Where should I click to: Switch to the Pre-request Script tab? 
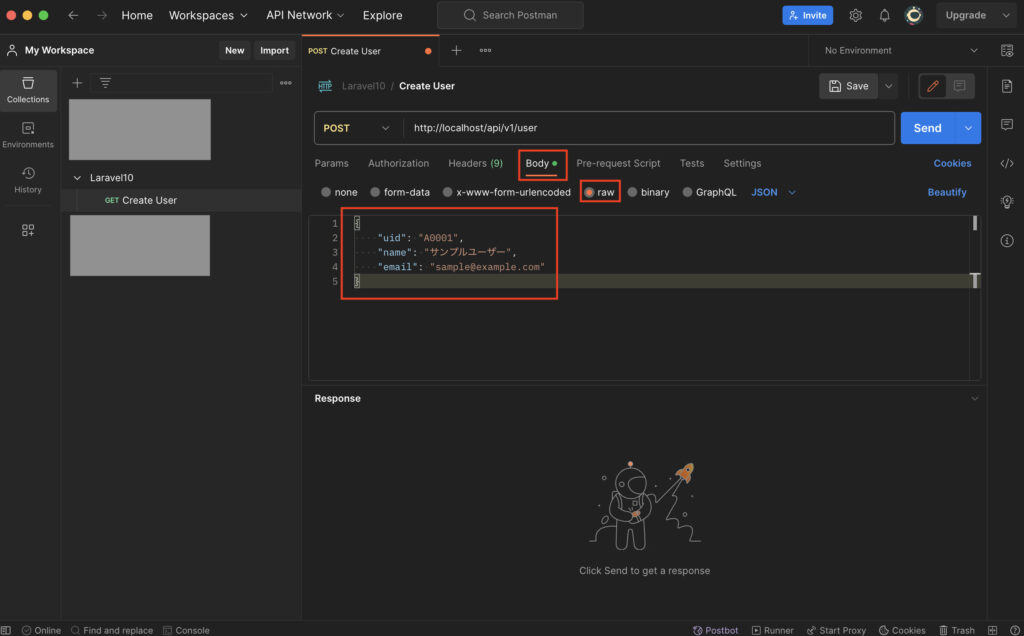(618, 163)
